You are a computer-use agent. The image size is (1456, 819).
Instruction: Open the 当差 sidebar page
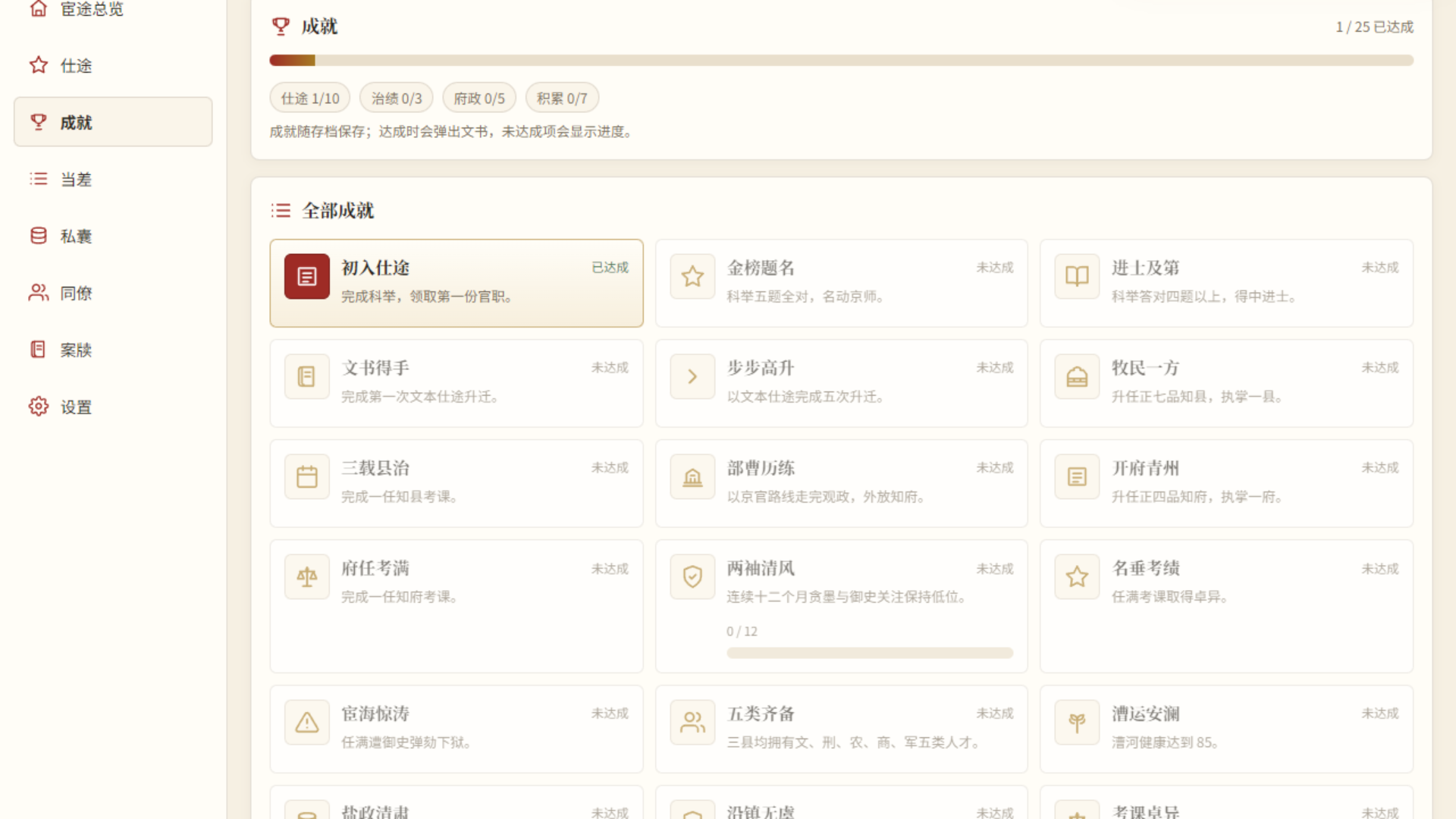pyautogui.click(x=113, y=179)
